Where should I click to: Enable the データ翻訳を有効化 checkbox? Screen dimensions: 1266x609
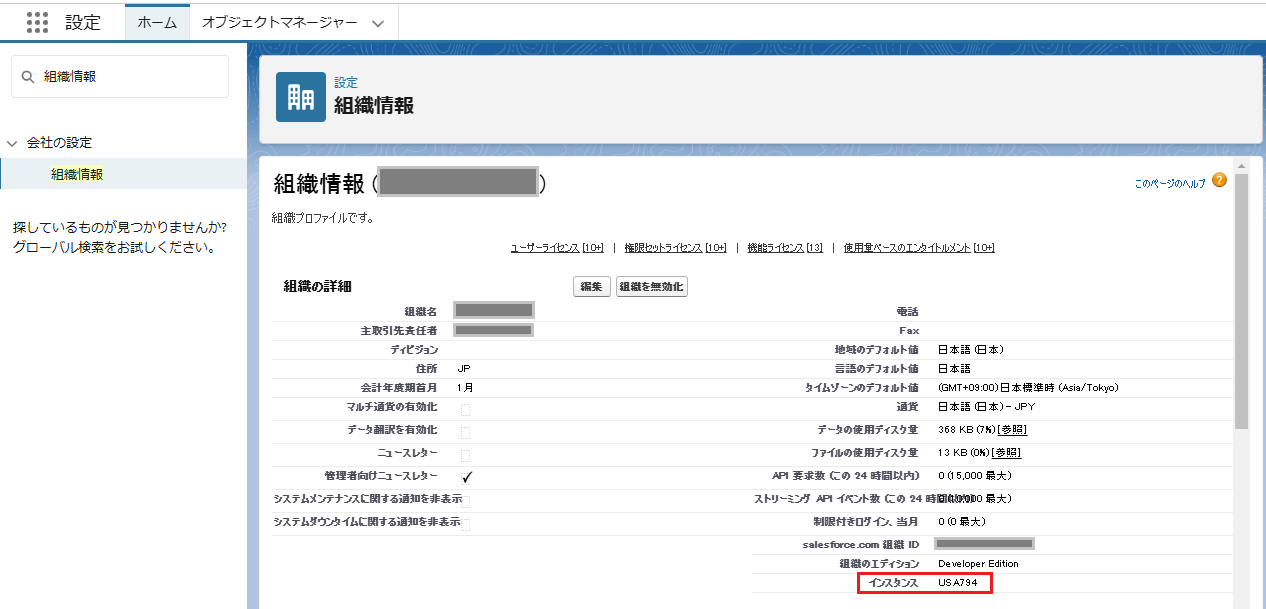(x=465, y=433)
